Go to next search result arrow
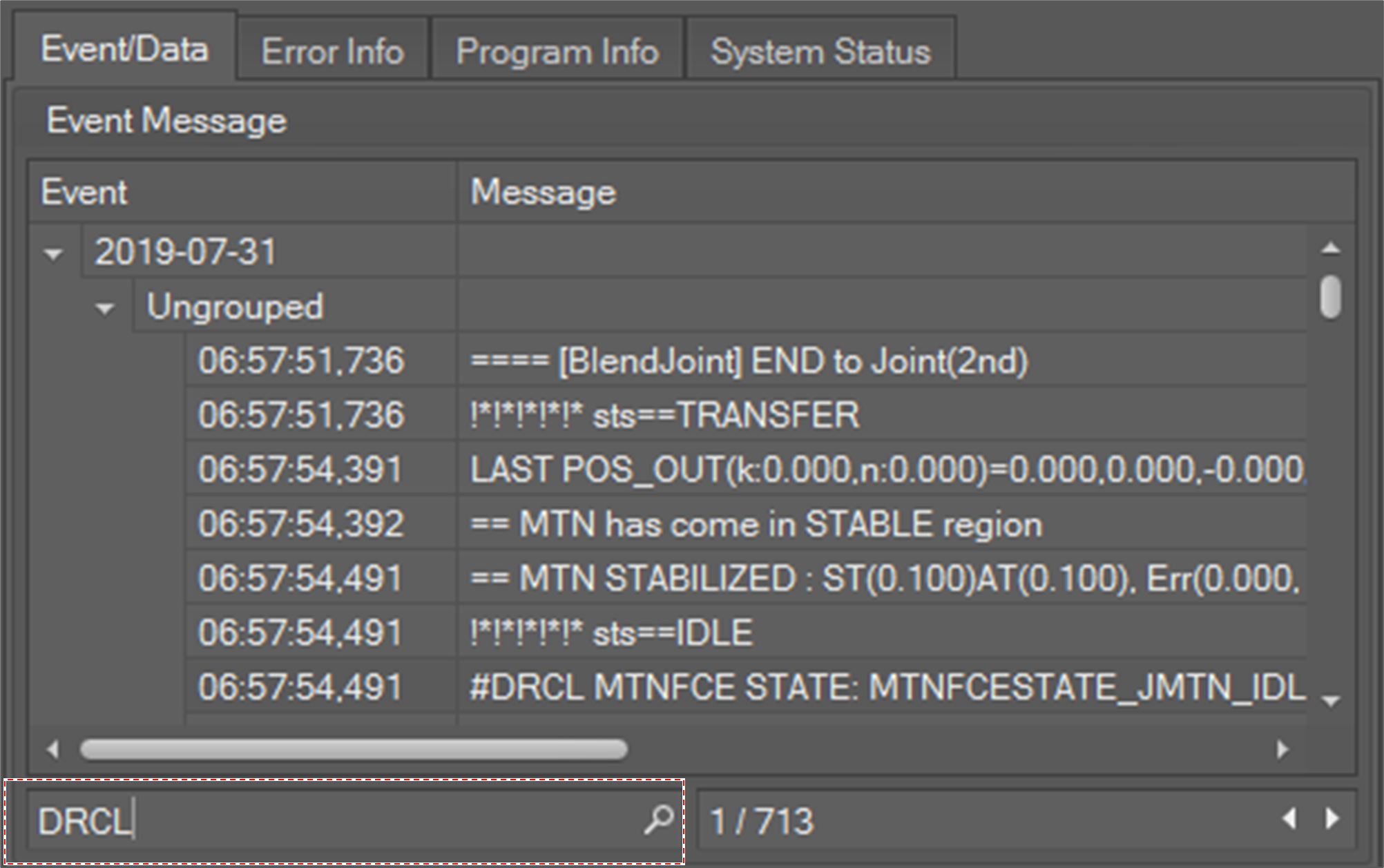This screenshot has width=1384, height=868. (x=1332, y=819)
